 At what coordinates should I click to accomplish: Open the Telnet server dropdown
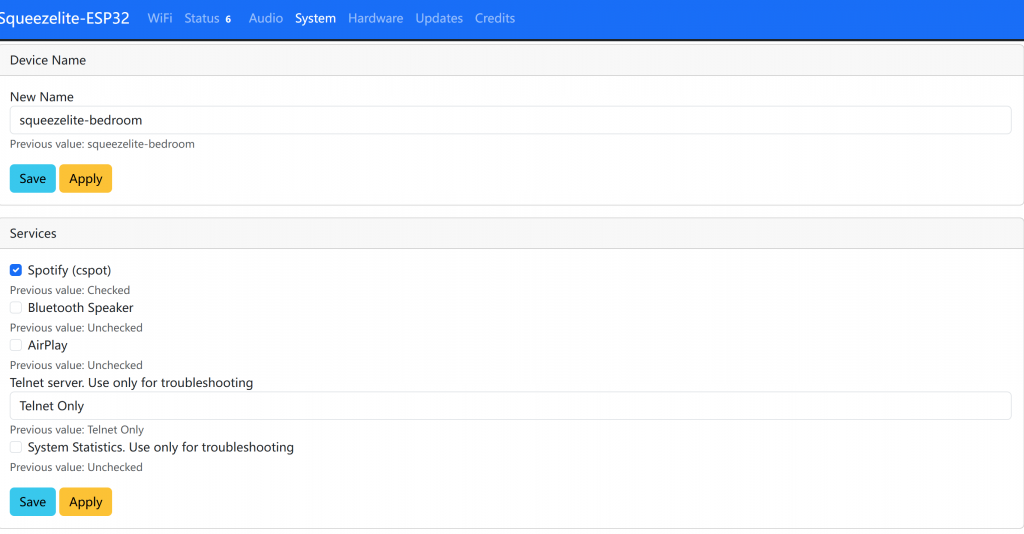[x=510, y=406]
